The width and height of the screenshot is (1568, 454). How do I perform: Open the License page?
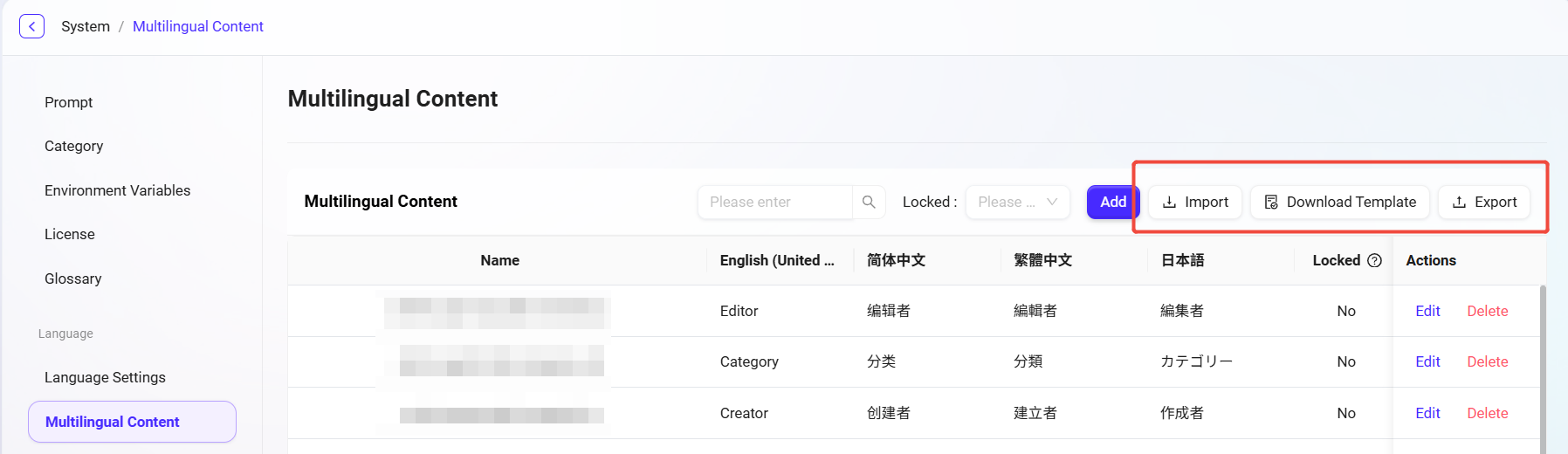coord(70,234)
